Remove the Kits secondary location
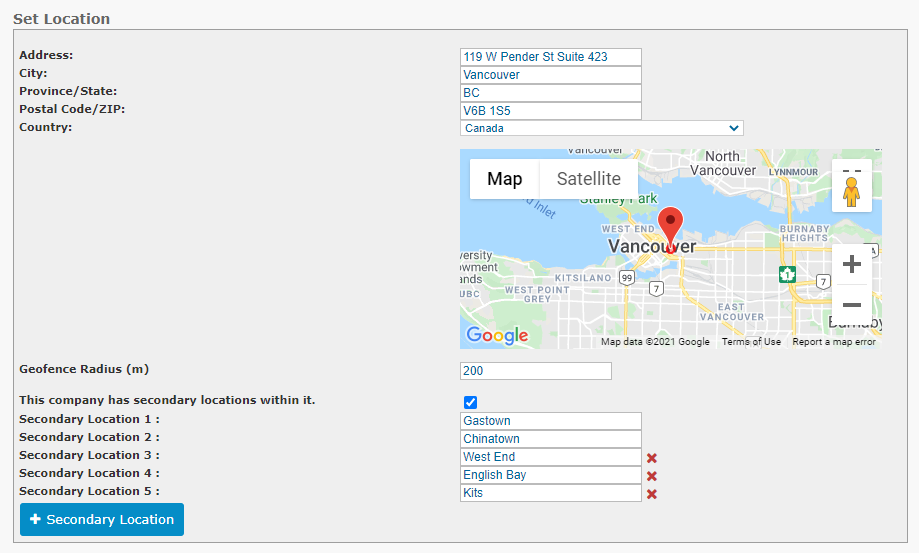Image resolution: width=919 pixels, height=553 pixels. point(651,494)
